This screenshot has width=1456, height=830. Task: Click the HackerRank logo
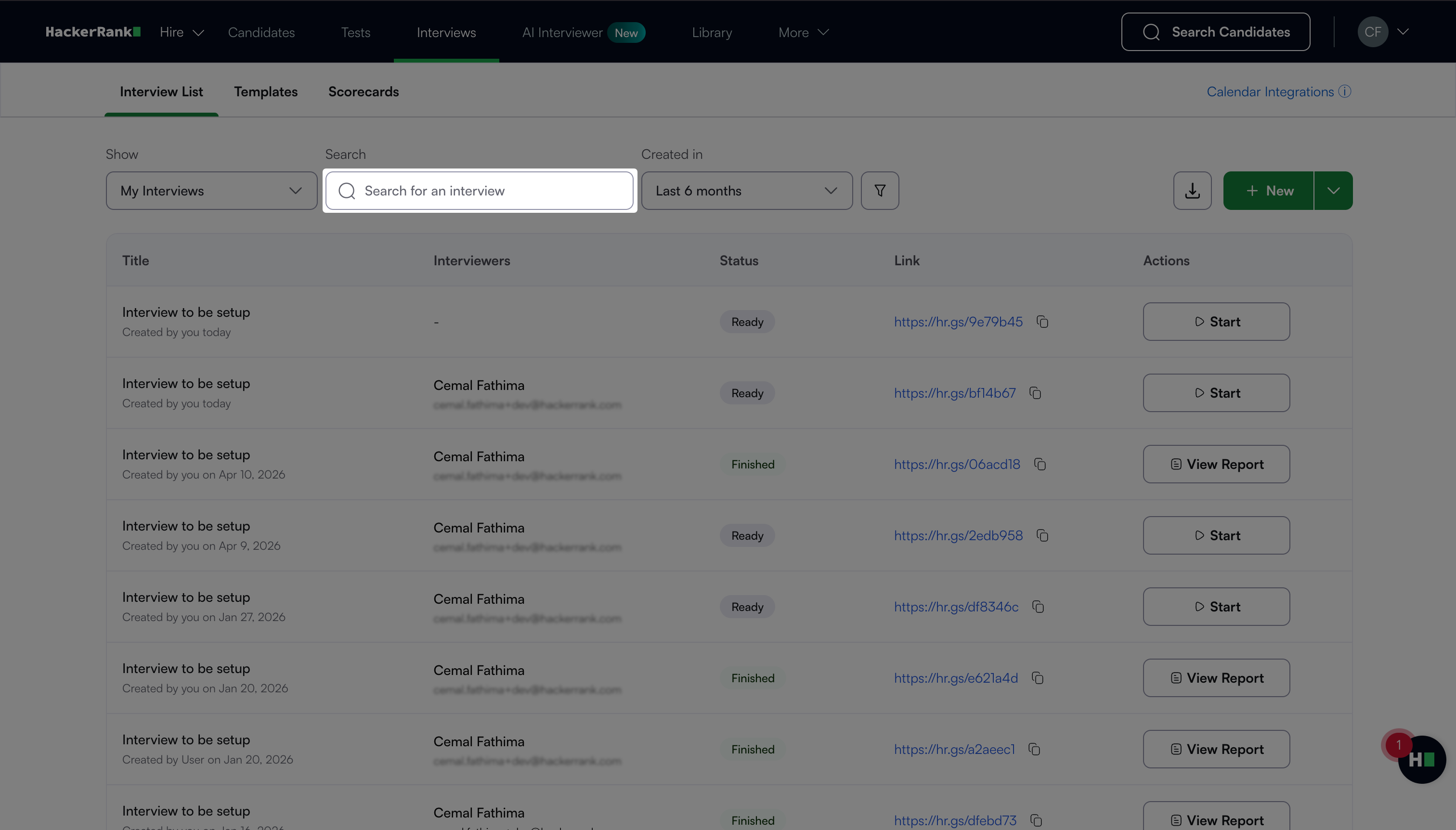click(93, 32)
